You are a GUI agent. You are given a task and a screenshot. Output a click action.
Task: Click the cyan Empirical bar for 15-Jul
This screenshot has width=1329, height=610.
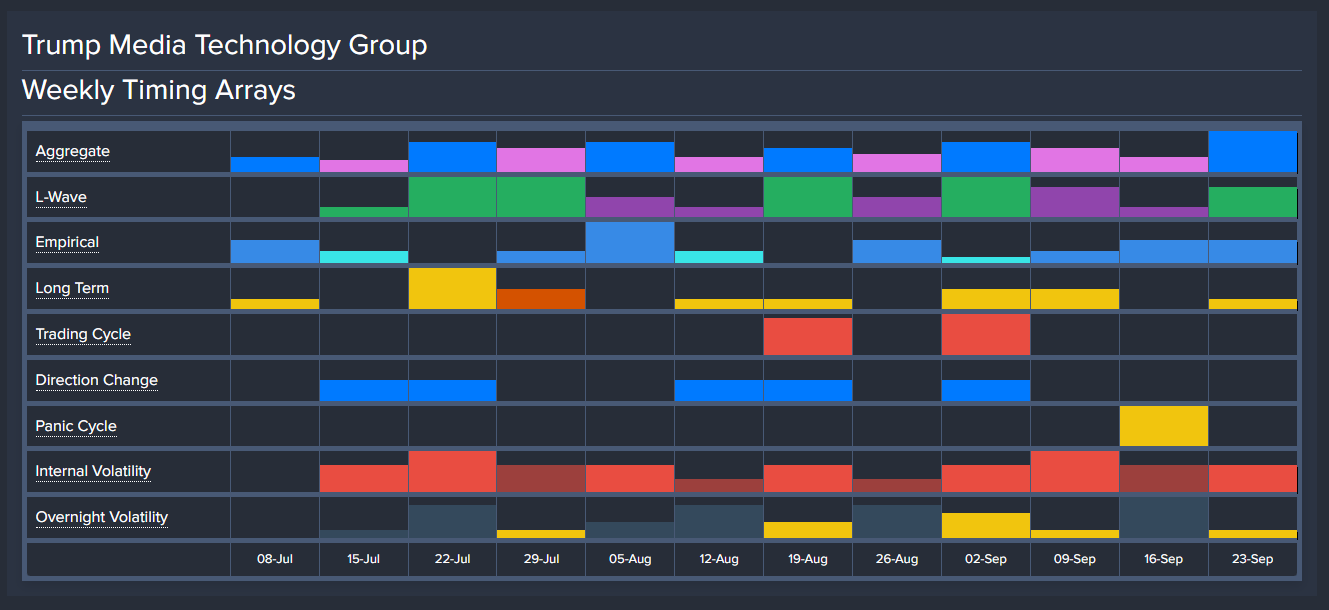[x=364, y=257]
